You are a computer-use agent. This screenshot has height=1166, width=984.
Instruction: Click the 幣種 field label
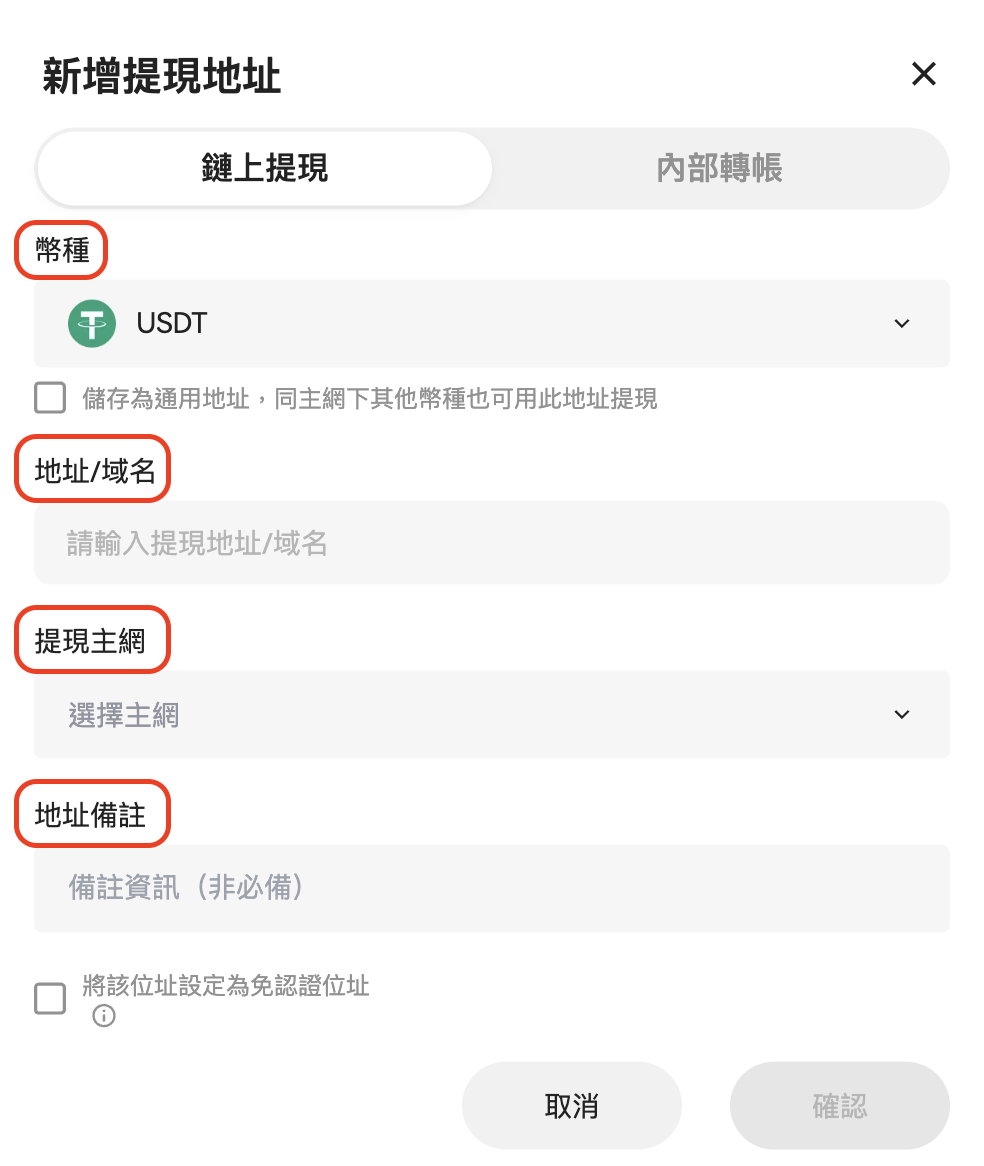click(x=62, y=250)
